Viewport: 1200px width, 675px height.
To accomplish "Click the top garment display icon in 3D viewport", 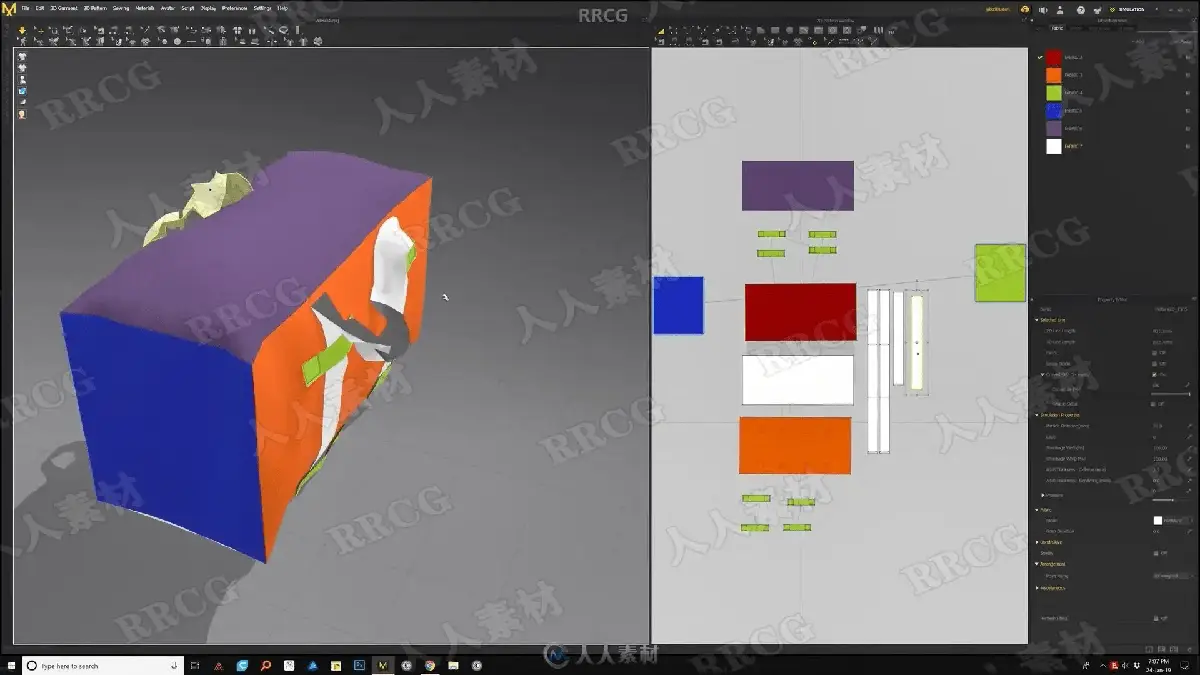I will [22, 57].
